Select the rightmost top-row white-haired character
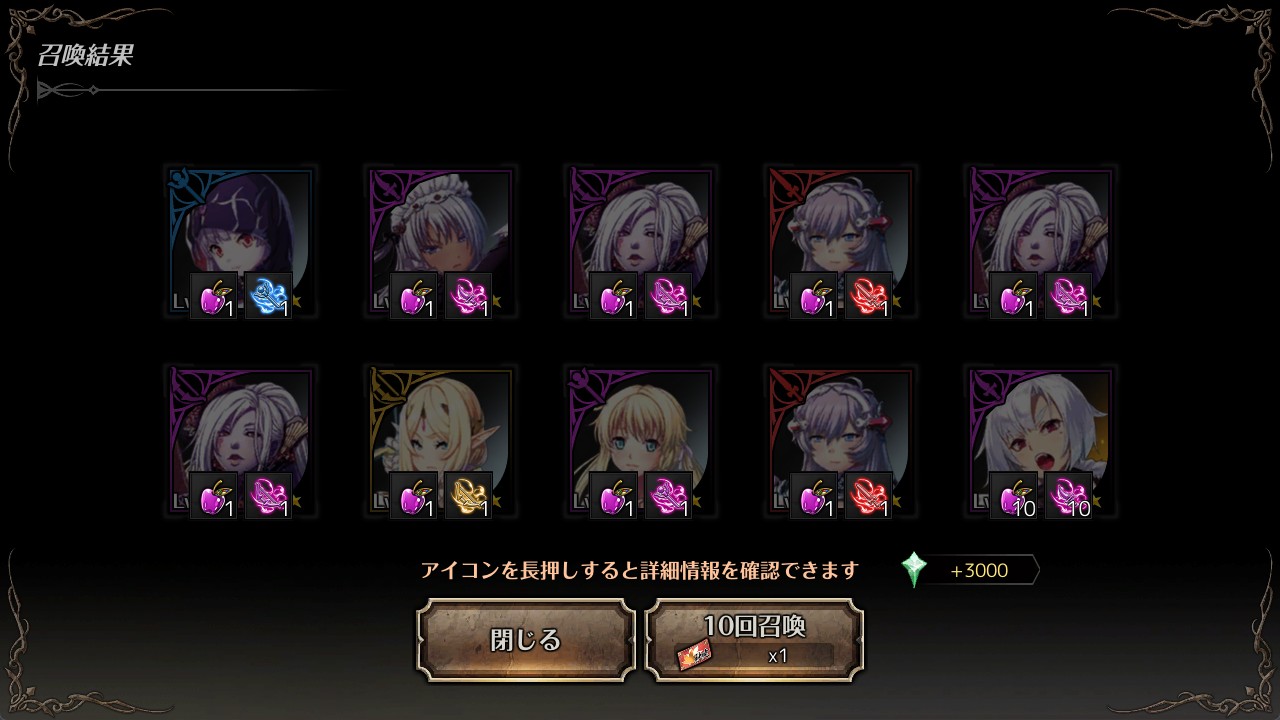Image resolution: width=1280 pixels, height=720 pixels. click(x=1040, y=241)
